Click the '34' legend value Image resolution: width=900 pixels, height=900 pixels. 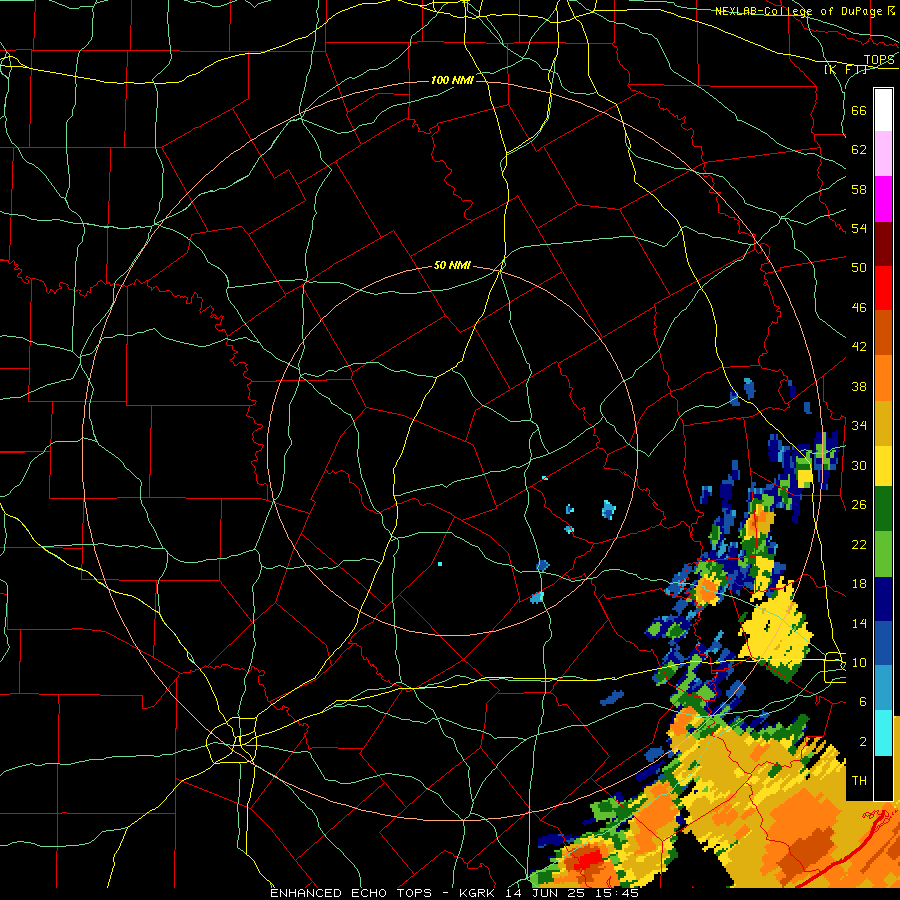tap(859, 425)
